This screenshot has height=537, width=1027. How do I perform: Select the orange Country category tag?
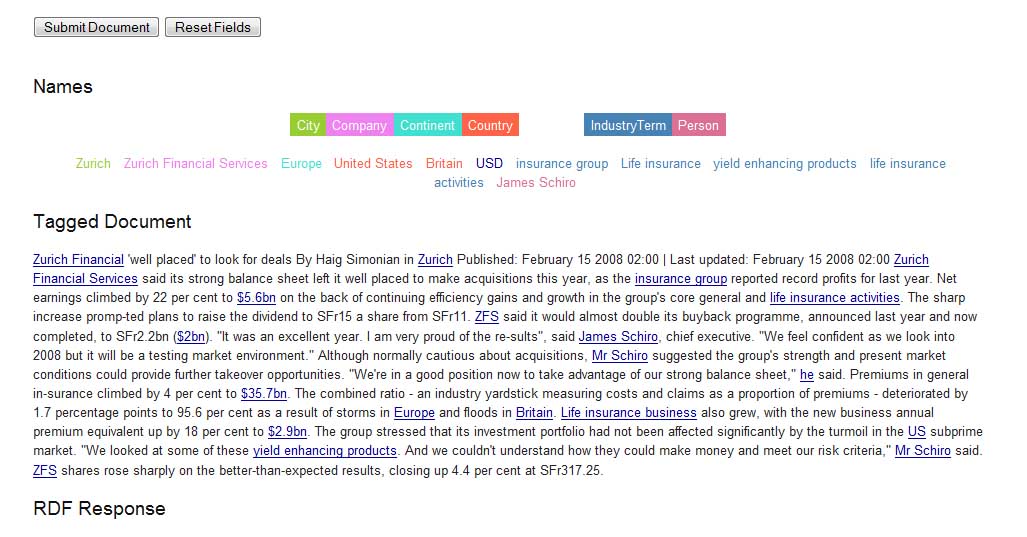(x=490, y=125)
